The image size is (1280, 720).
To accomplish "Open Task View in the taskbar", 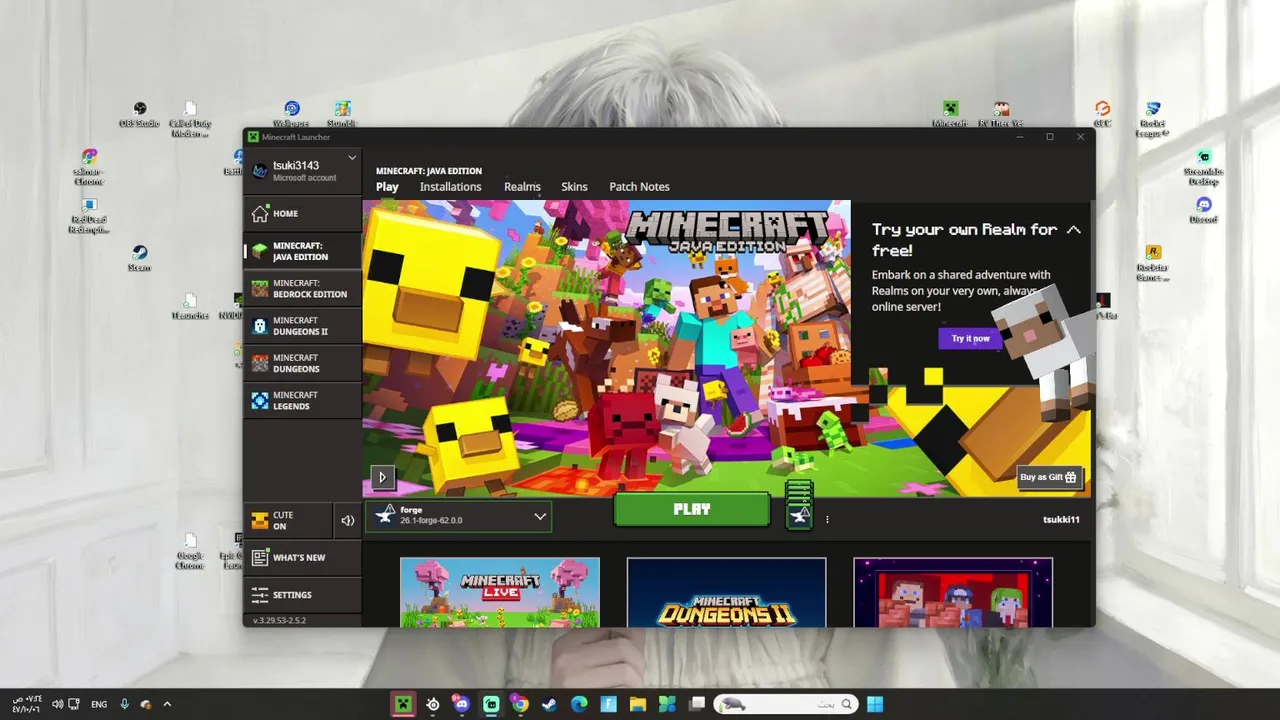I will tap(697, 704).
